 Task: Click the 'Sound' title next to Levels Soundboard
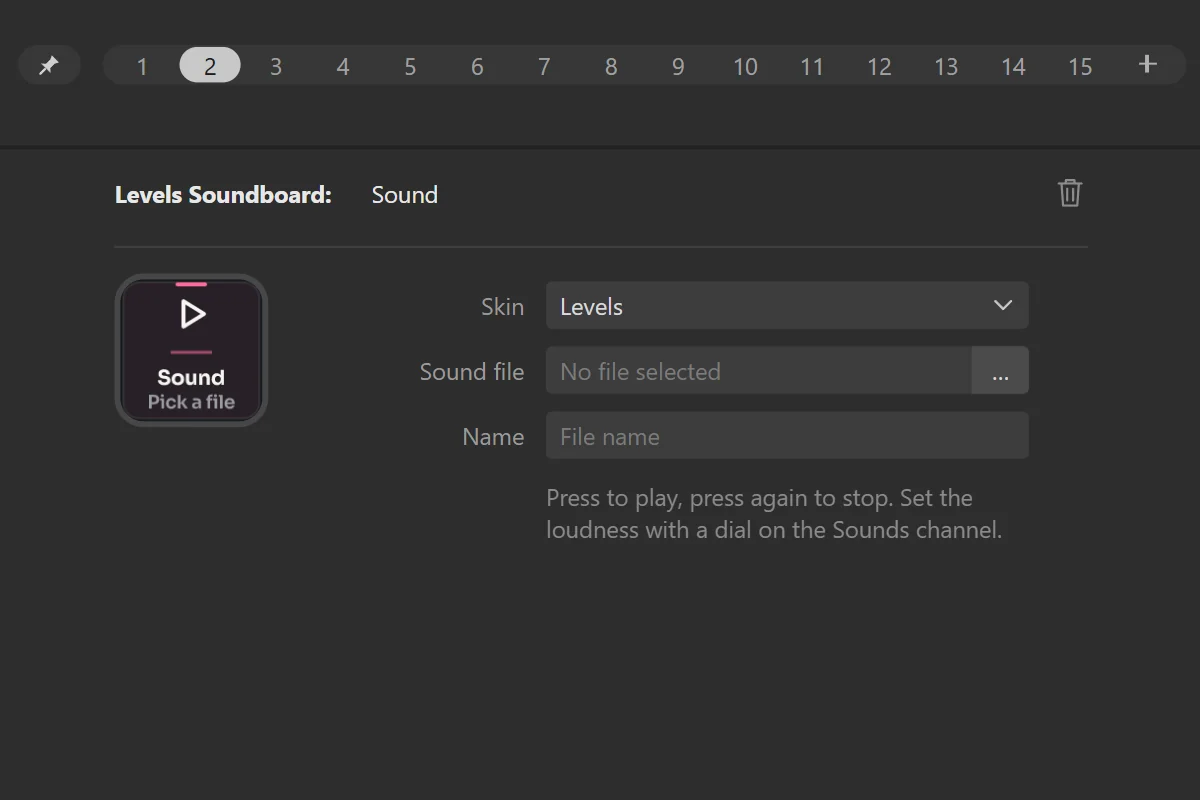tap(405, 195)
